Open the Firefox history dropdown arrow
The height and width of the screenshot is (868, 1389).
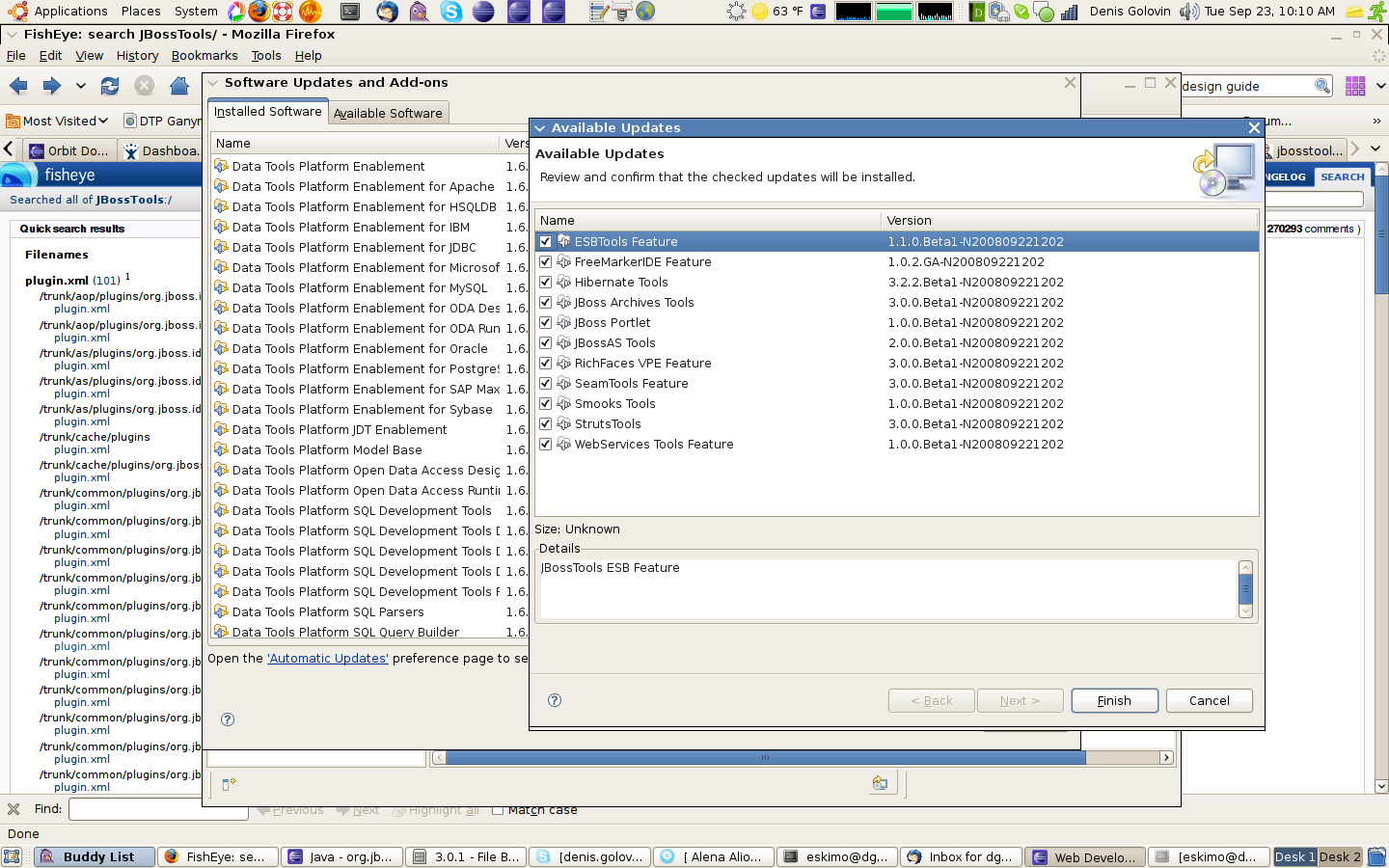(x=81, y=87)
